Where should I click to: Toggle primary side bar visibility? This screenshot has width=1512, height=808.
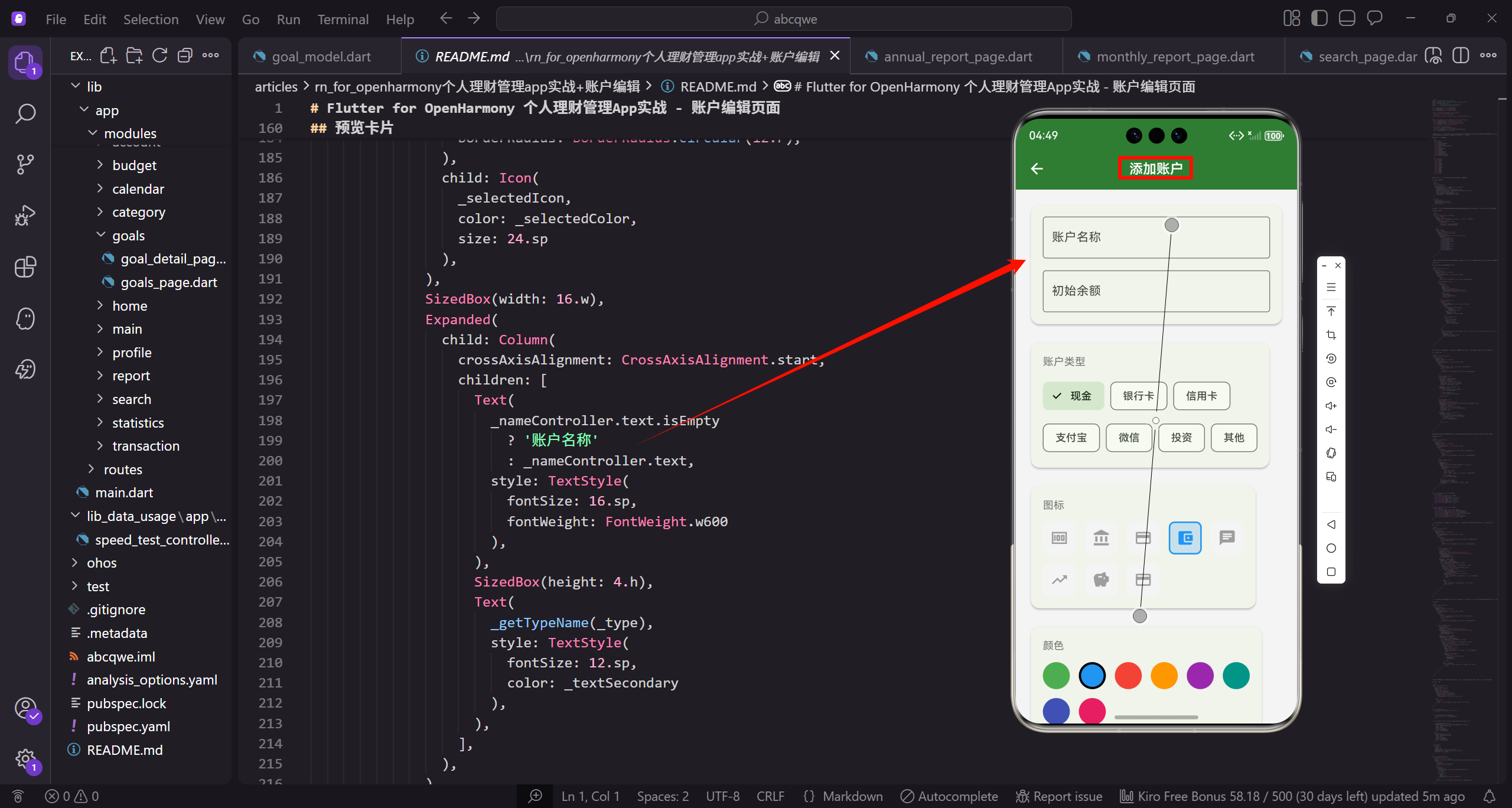click(1319, 18)
